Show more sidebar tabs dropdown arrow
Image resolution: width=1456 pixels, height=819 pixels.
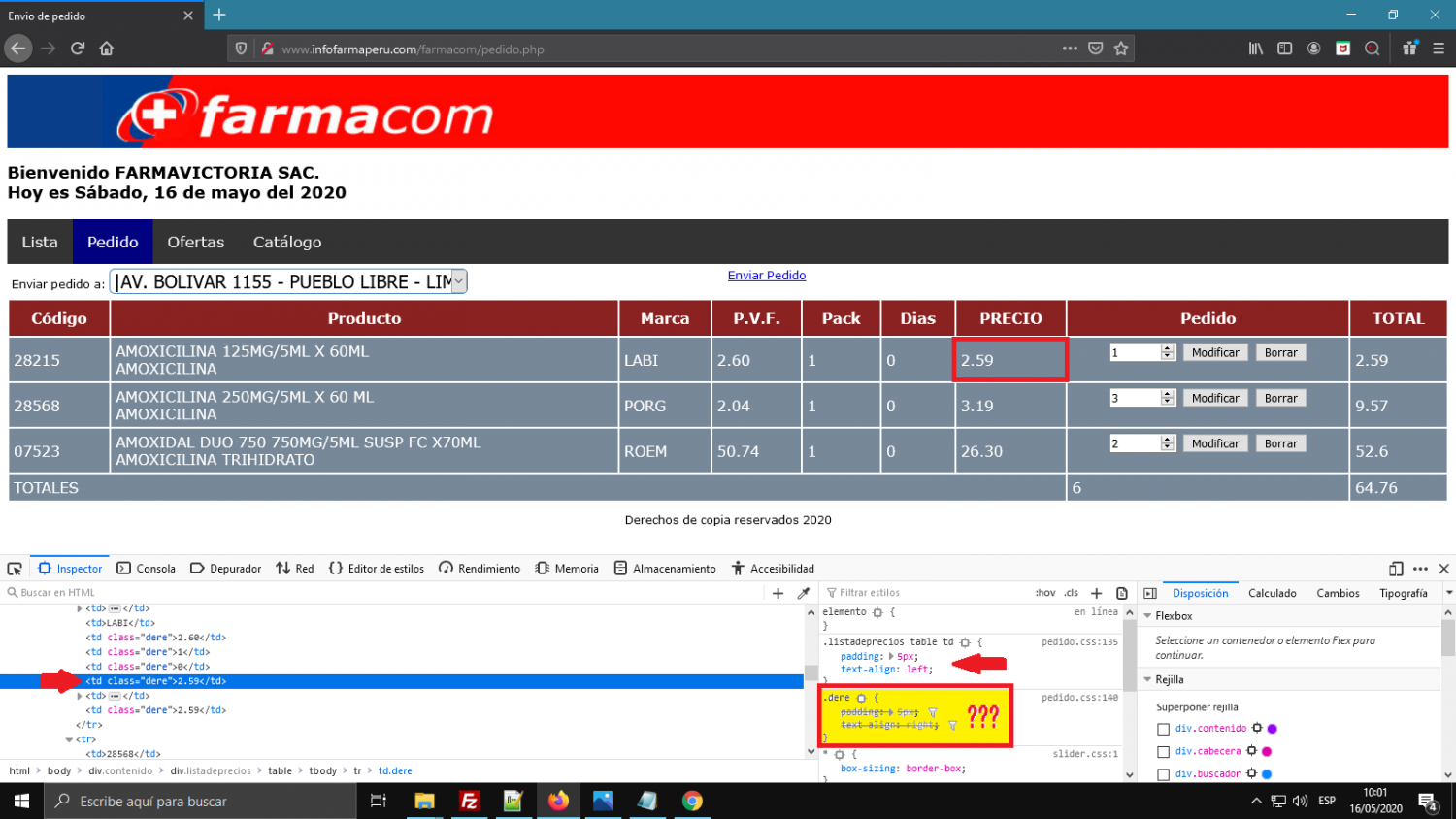pyautogui.click(x=1448, y=593)
